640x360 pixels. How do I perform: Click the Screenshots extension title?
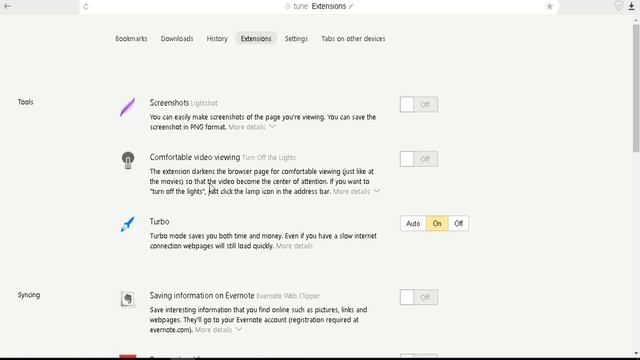point(169,103)
